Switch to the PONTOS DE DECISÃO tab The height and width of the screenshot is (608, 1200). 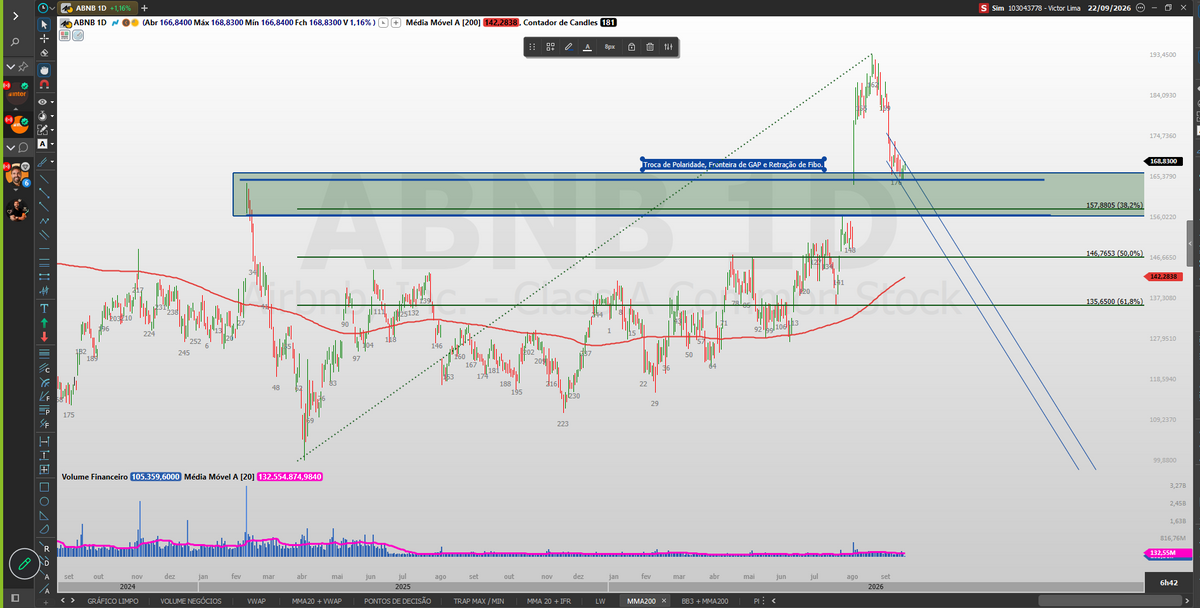tap(398, 601)
